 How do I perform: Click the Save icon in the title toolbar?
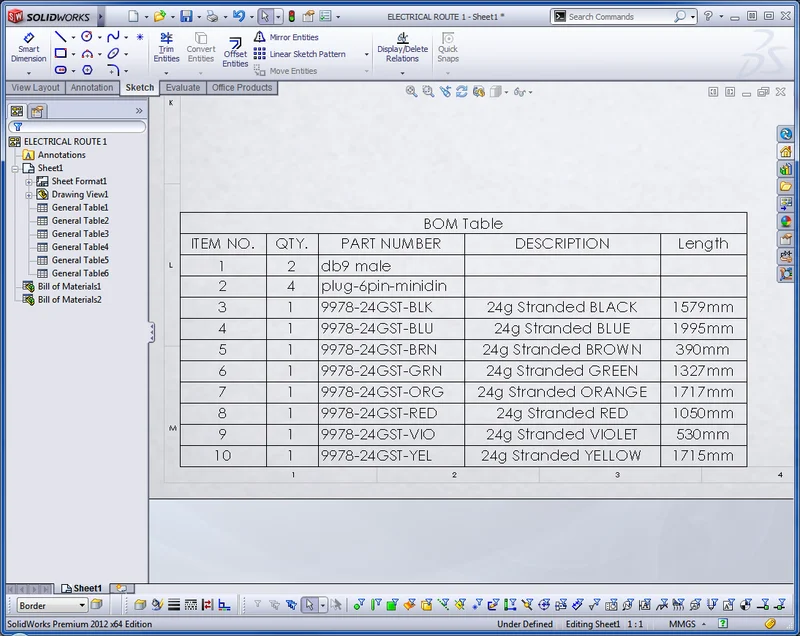coord(186,16)
